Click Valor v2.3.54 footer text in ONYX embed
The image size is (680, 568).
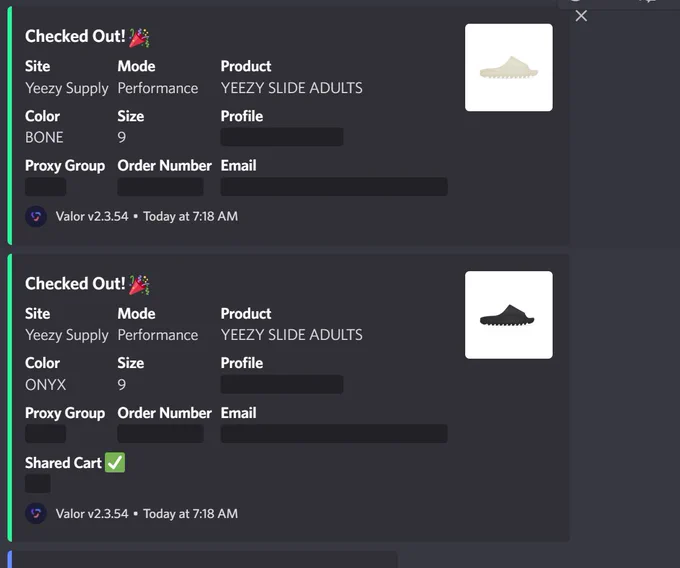(92, 514)
